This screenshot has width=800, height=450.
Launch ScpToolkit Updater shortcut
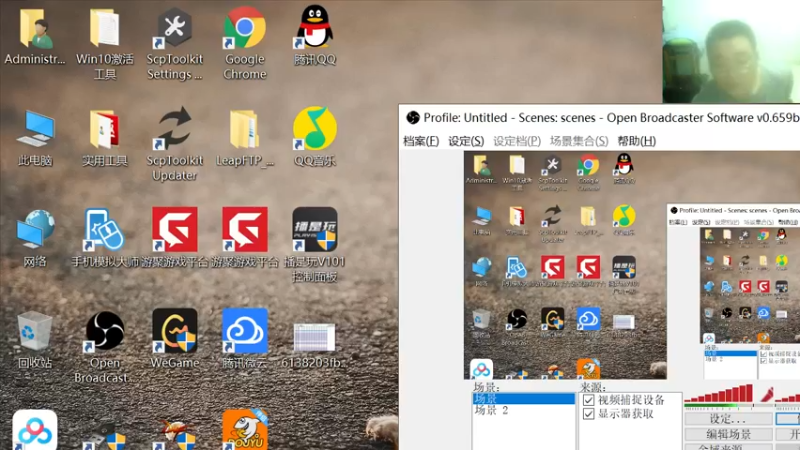coord(174,144)
